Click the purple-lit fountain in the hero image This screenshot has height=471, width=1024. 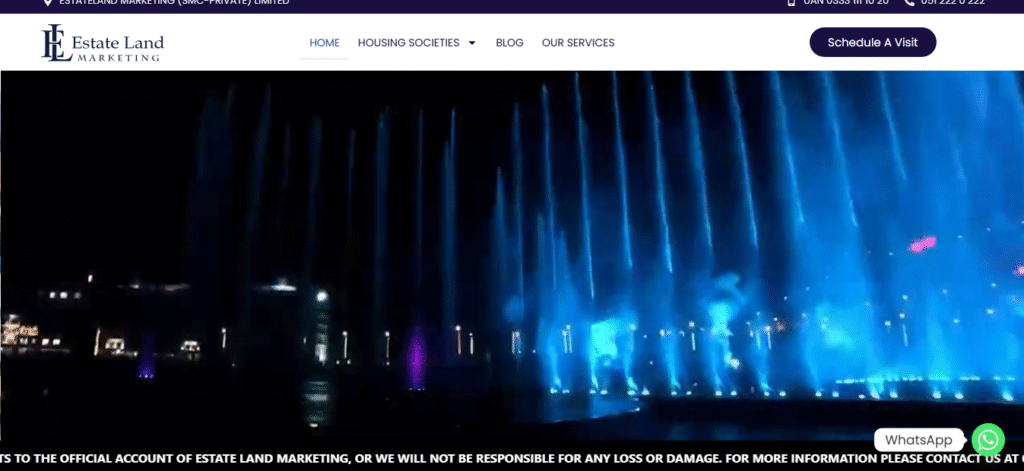coord(416,355)
